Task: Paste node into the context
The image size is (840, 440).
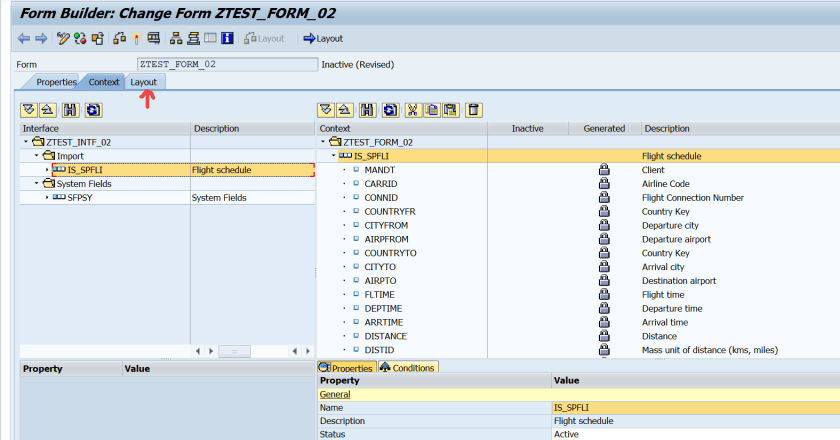Action: (x=451, y=110)
